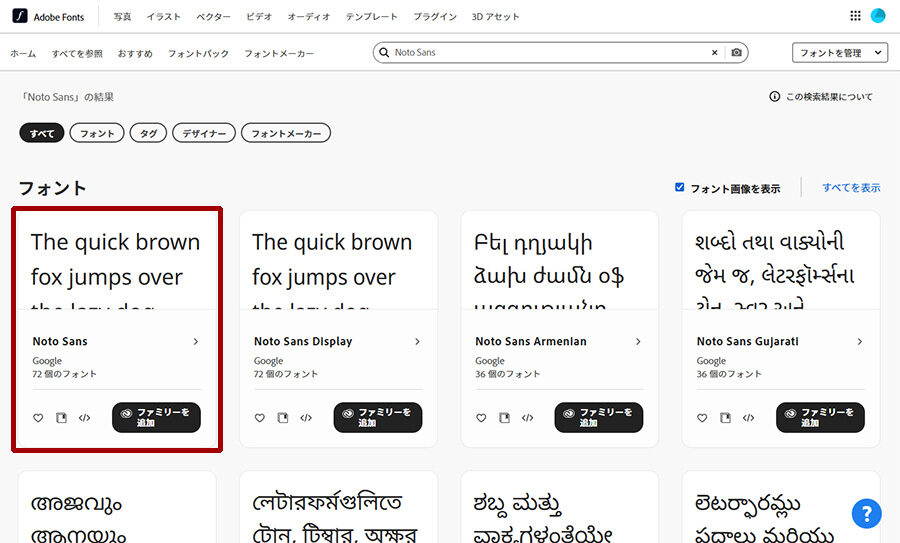Expand Noto Sans family chevron
The image size is (900, 543).
196,342
